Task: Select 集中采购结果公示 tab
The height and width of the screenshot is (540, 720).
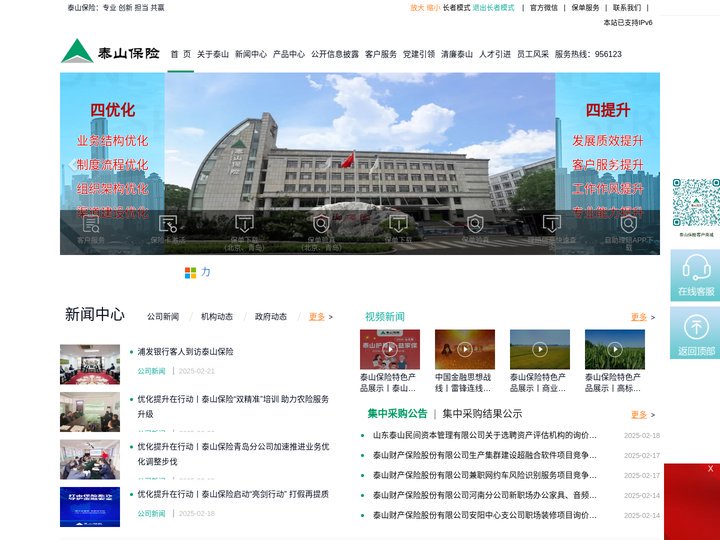Action: point(482,414)
